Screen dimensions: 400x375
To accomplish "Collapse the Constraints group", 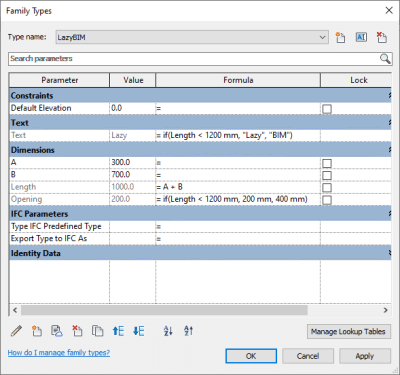I will coord(389,96).
